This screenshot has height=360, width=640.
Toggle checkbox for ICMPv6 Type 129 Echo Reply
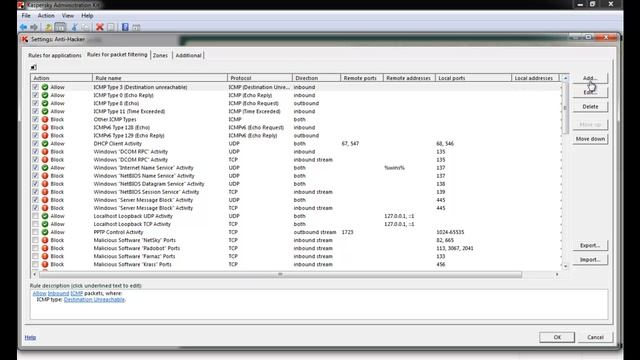[x=36, y=136]
